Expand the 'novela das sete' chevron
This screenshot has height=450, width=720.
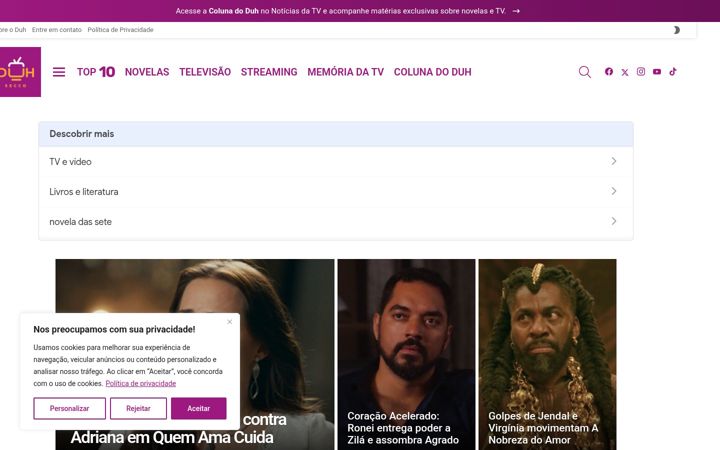[x=614, y=221]
